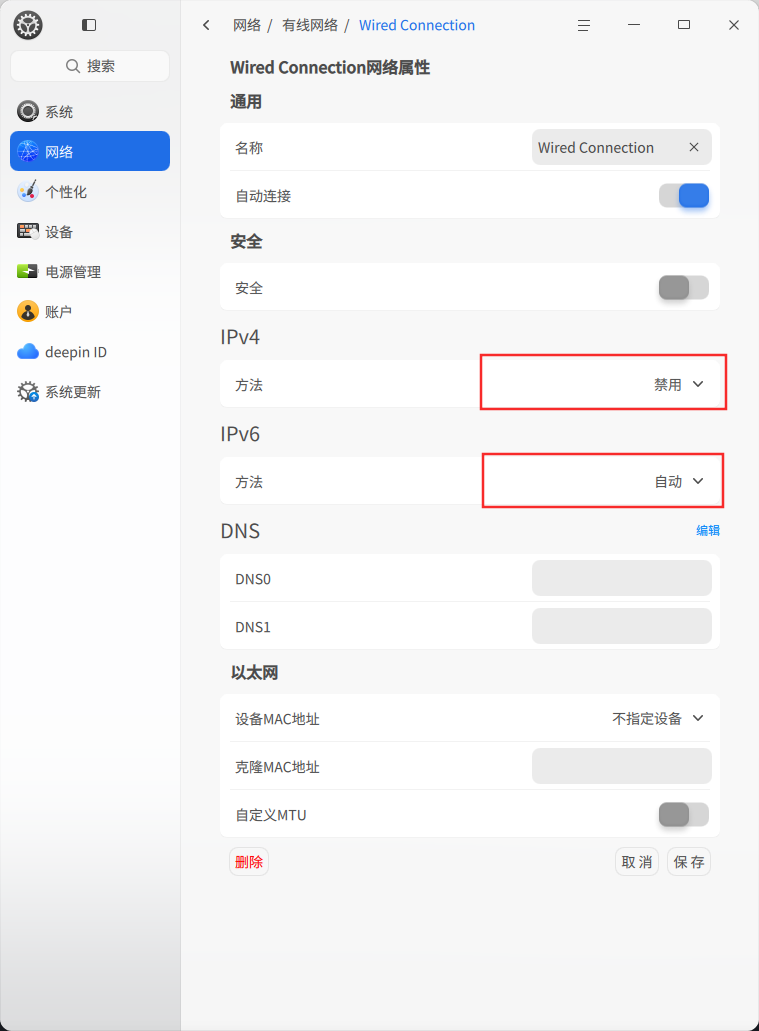
Task: Click the 取消 button
Action: [637, 861]
